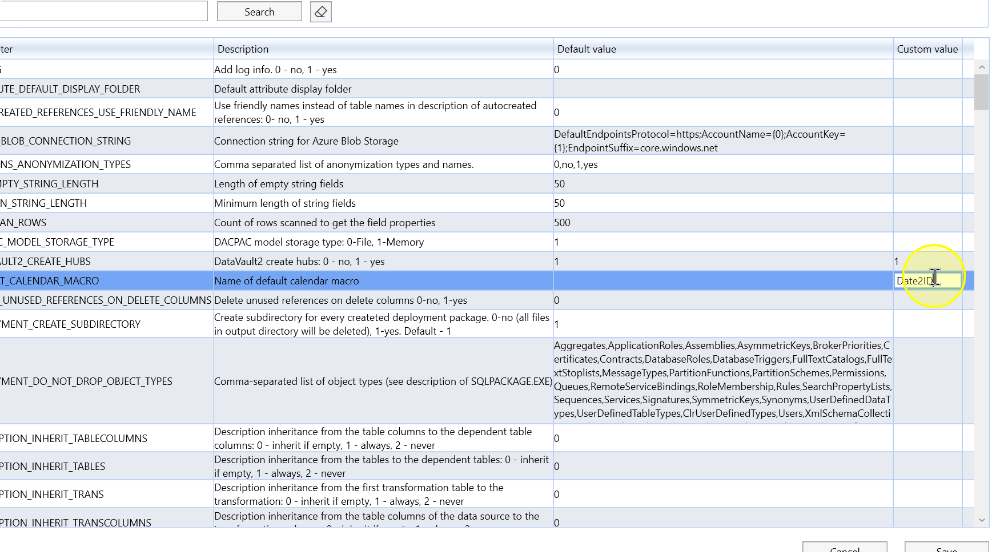Viewport: 996px width, 552px height.
Task: Click MENT_DO_NOT_DROP_OBJECT_TYPES parameter name
Action: pos(86,382)
